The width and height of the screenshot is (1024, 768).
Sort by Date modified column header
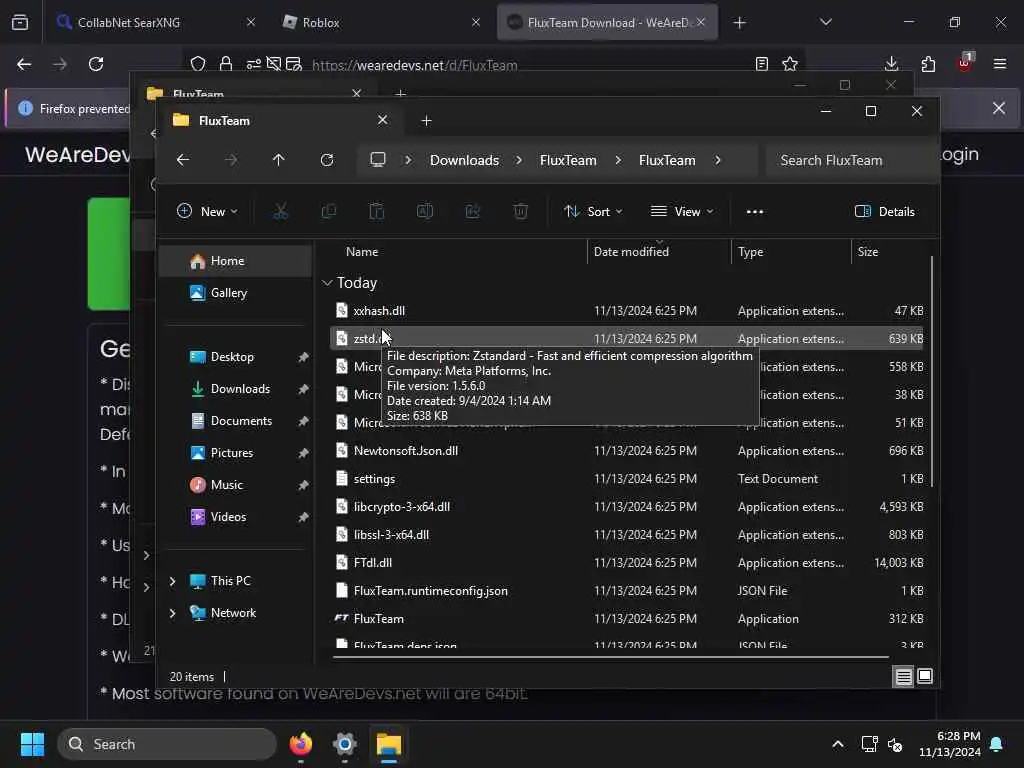631,251
